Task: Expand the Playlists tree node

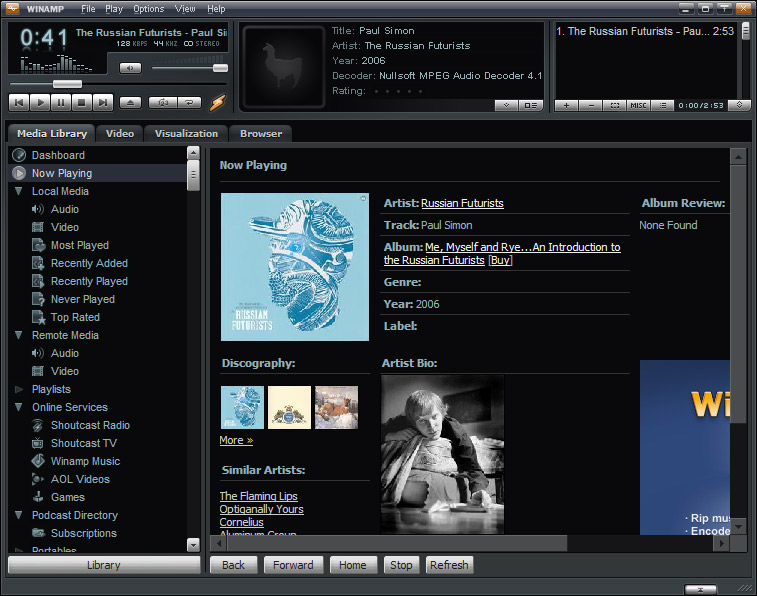Action: coord(19,389)
